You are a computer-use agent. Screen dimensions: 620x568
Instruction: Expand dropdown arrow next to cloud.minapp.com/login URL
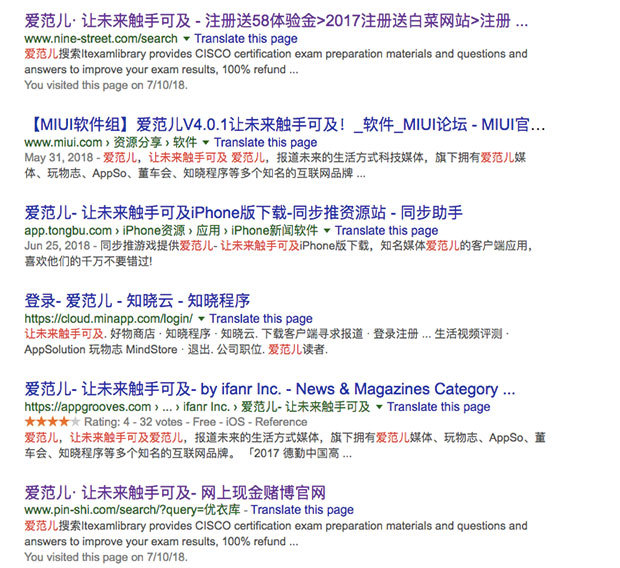tap(201, 319)
